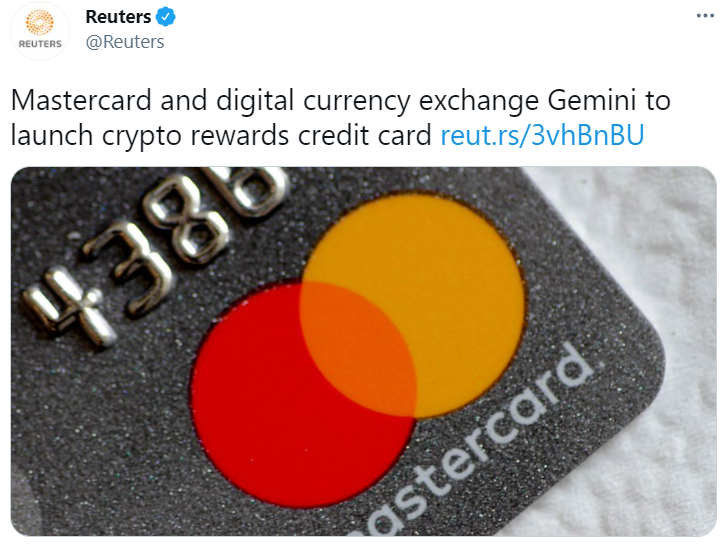Viewport: 726px width, 548px height.
Task: Click the word Mastercard starting the tweet
Action: point(81,100)
